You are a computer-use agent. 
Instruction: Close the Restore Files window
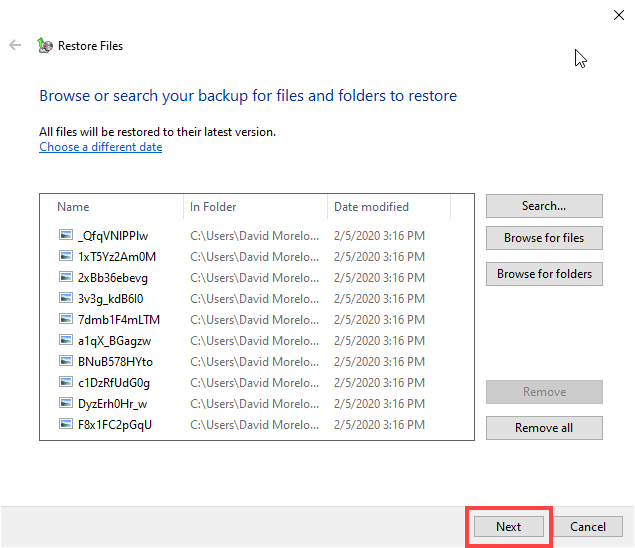(x=618, y=15)
